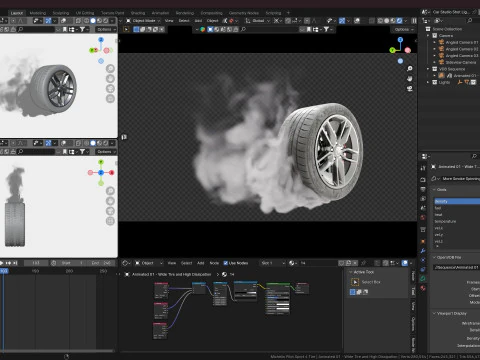Select Angled Camera 01 in outliner
480x360 pixels.
pyautogui.click(x=462, y=42)
